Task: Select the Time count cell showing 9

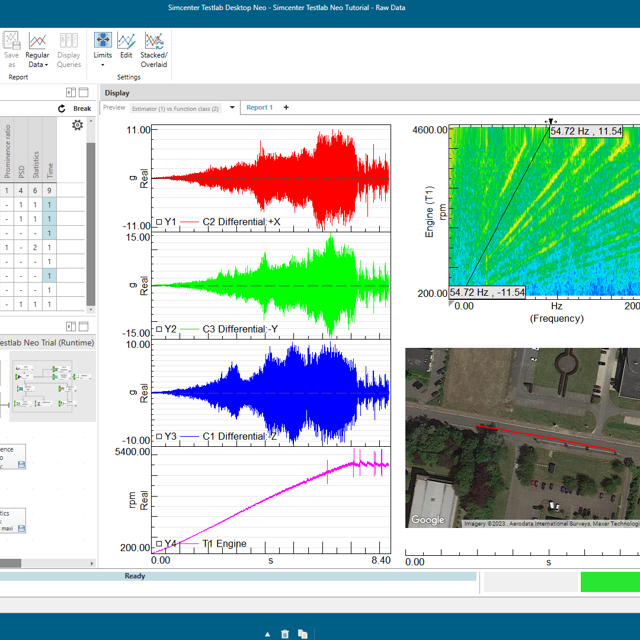Action: point(49,190)
